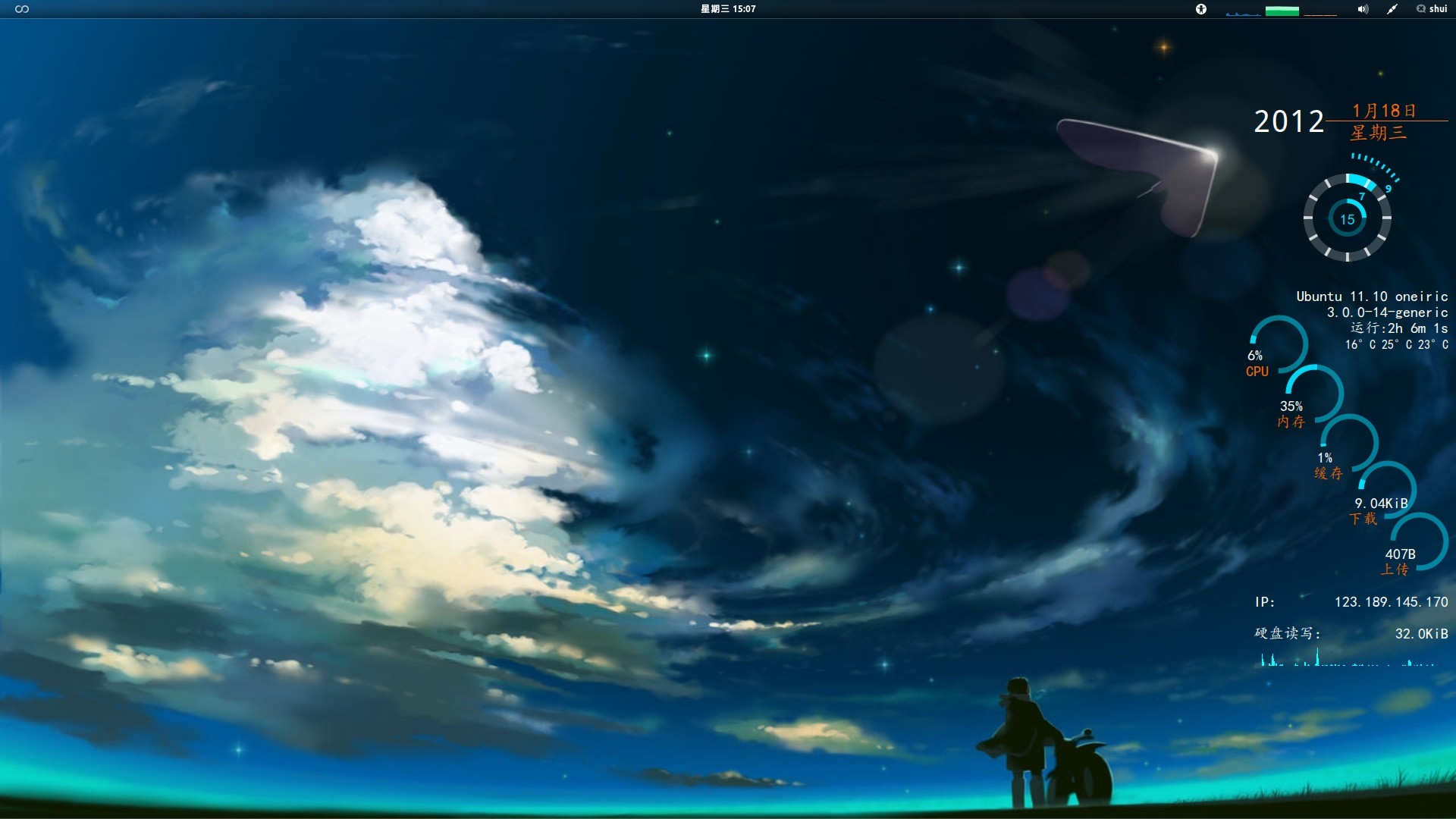Screen dimensions: 1456x819
Task: Open the volume speaker icon
Action: (1363, 9)
